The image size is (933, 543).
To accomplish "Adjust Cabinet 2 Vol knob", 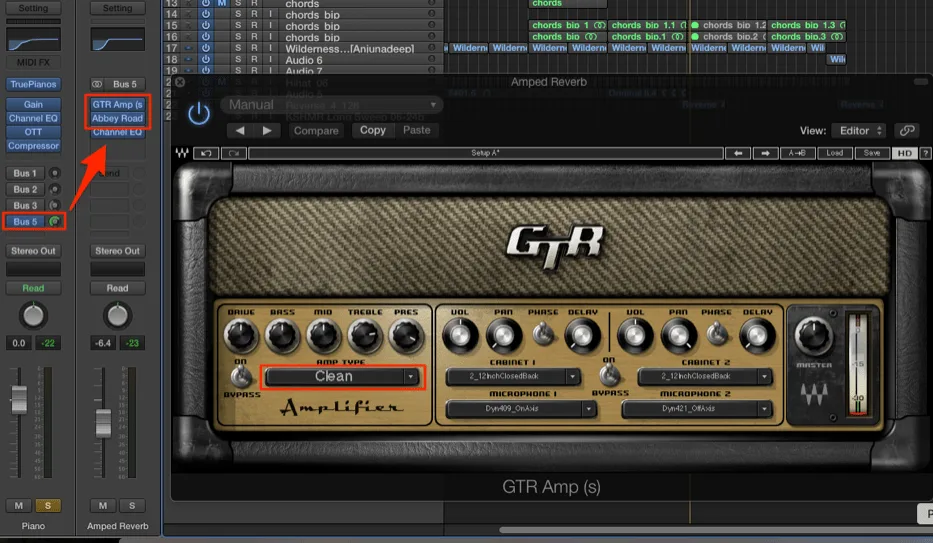I will point(635,335).
